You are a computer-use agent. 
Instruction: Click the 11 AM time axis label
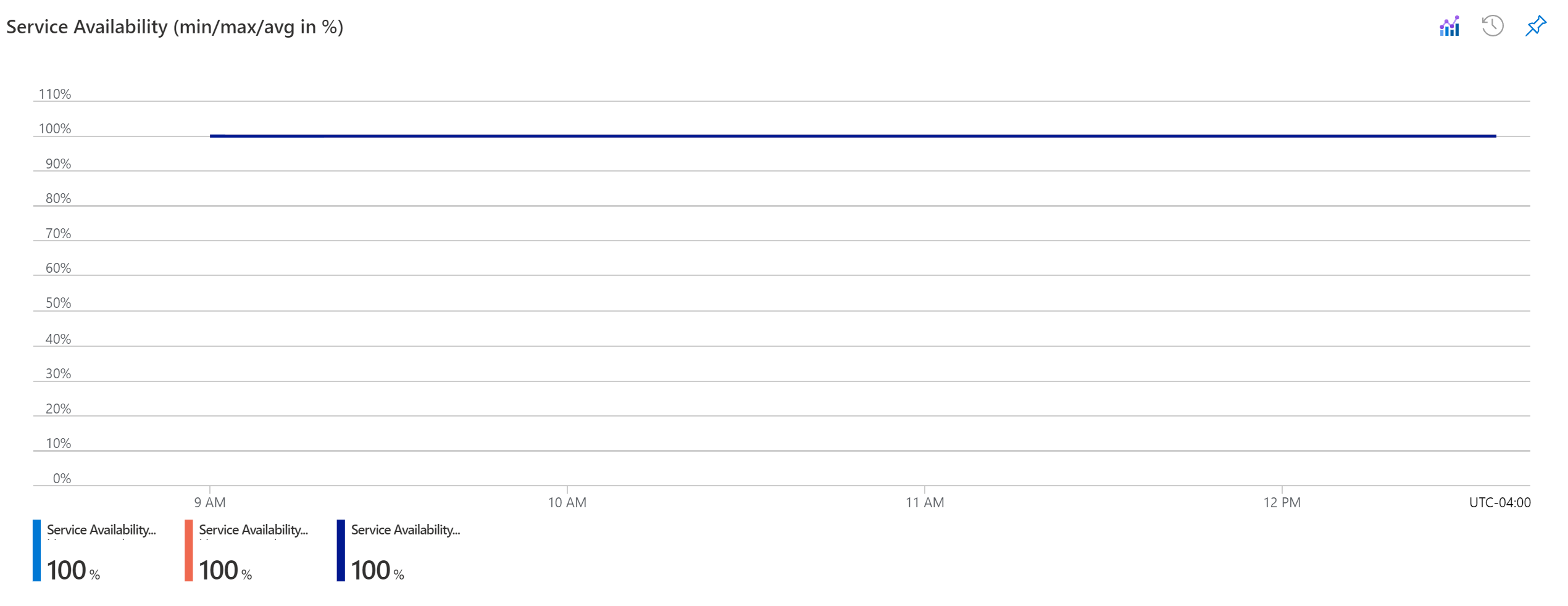pos(925,502)
